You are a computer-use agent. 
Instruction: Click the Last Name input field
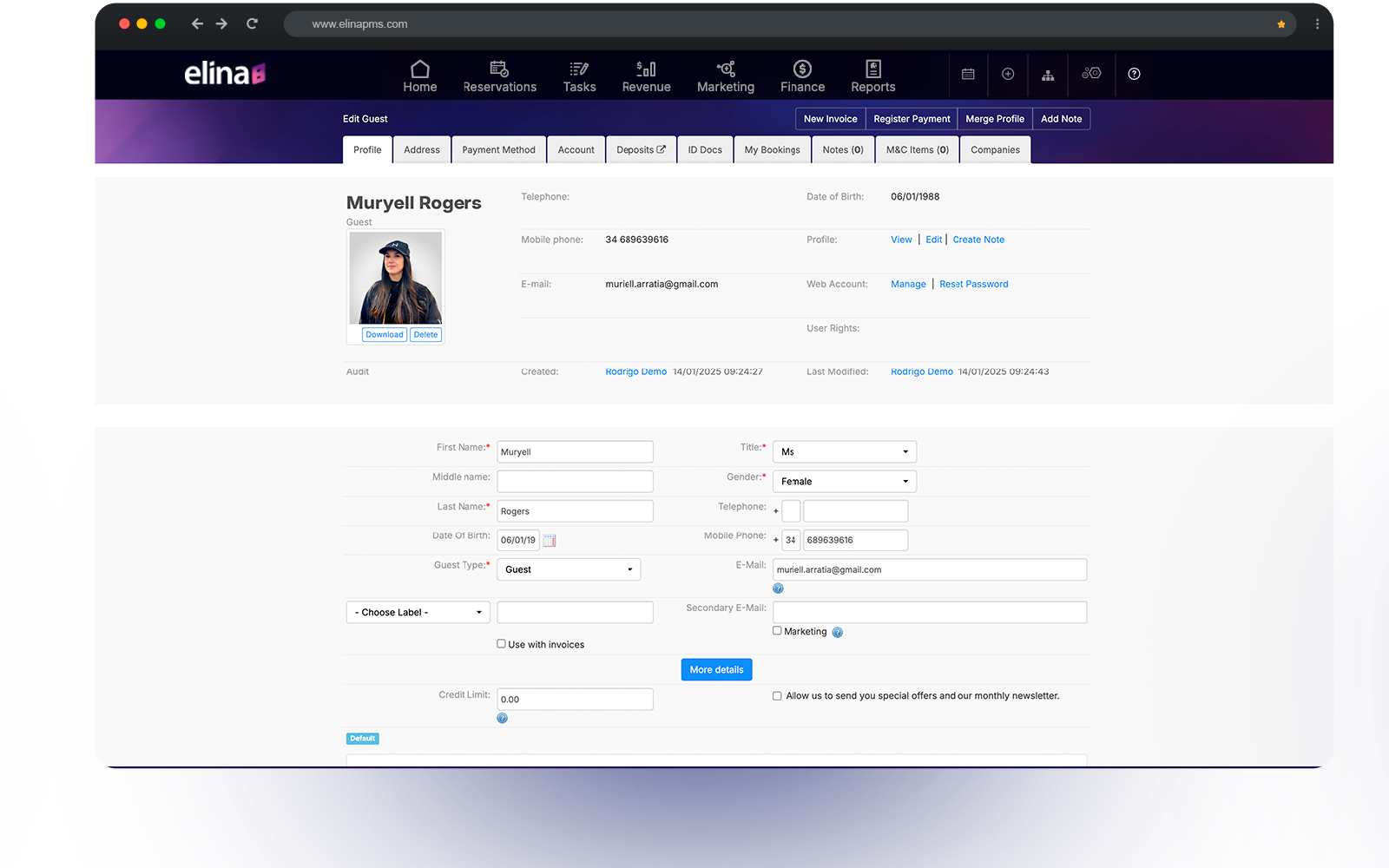[576, 510]
